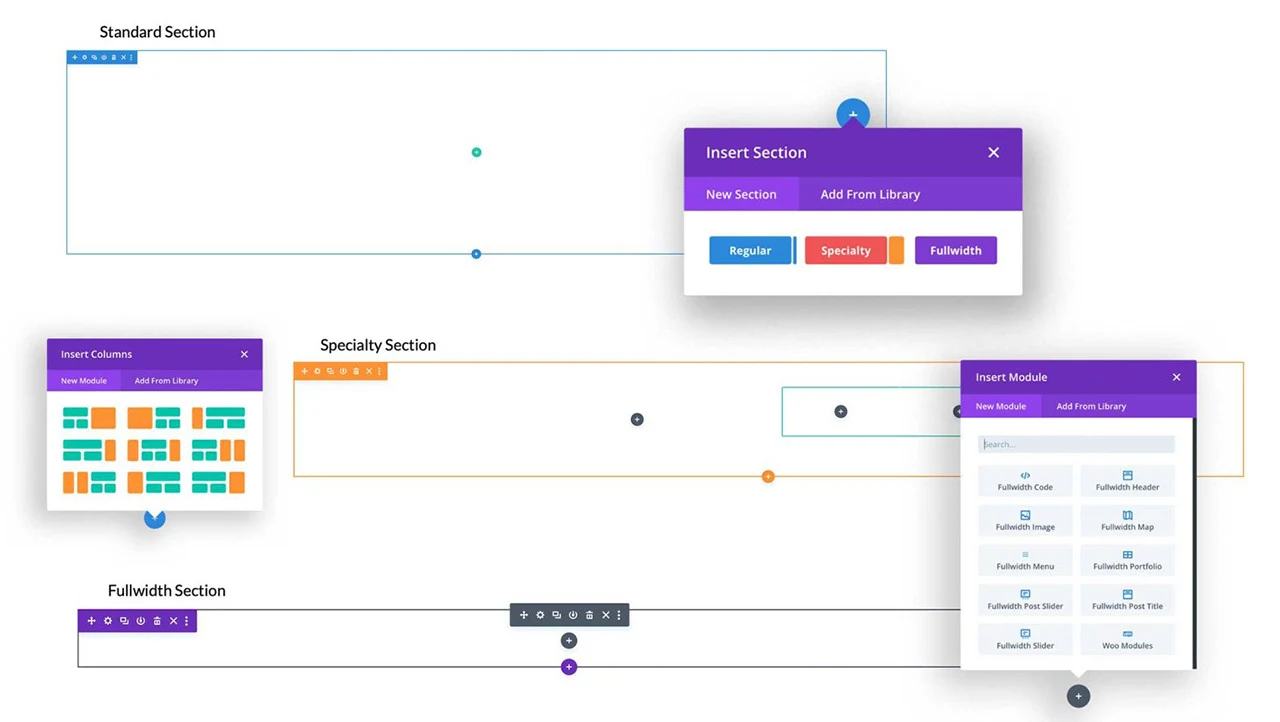The width and height of the screenshot is (1280, 722).
Task: Insert the Fullwidth Post Title module
Action: pyautogui.click(x=1127, y=600)
